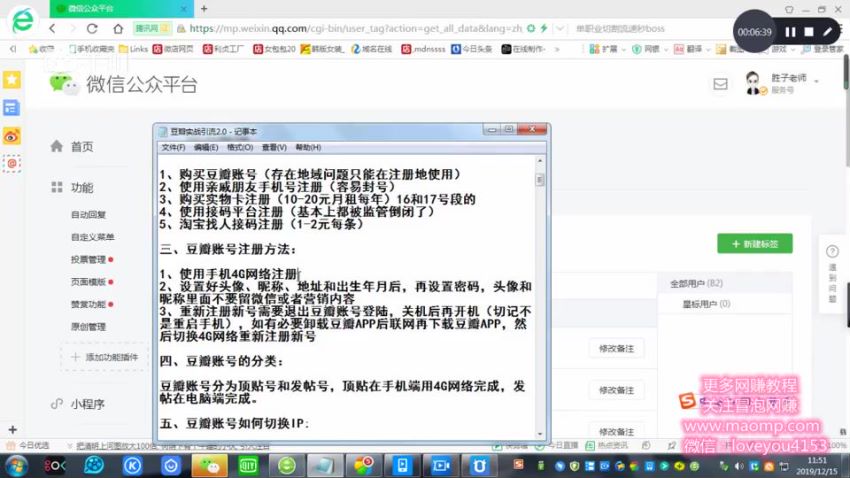The image size is (850, 478).
Task: Select 星标用户 (0) tag
Action: (x=706, y=304)
